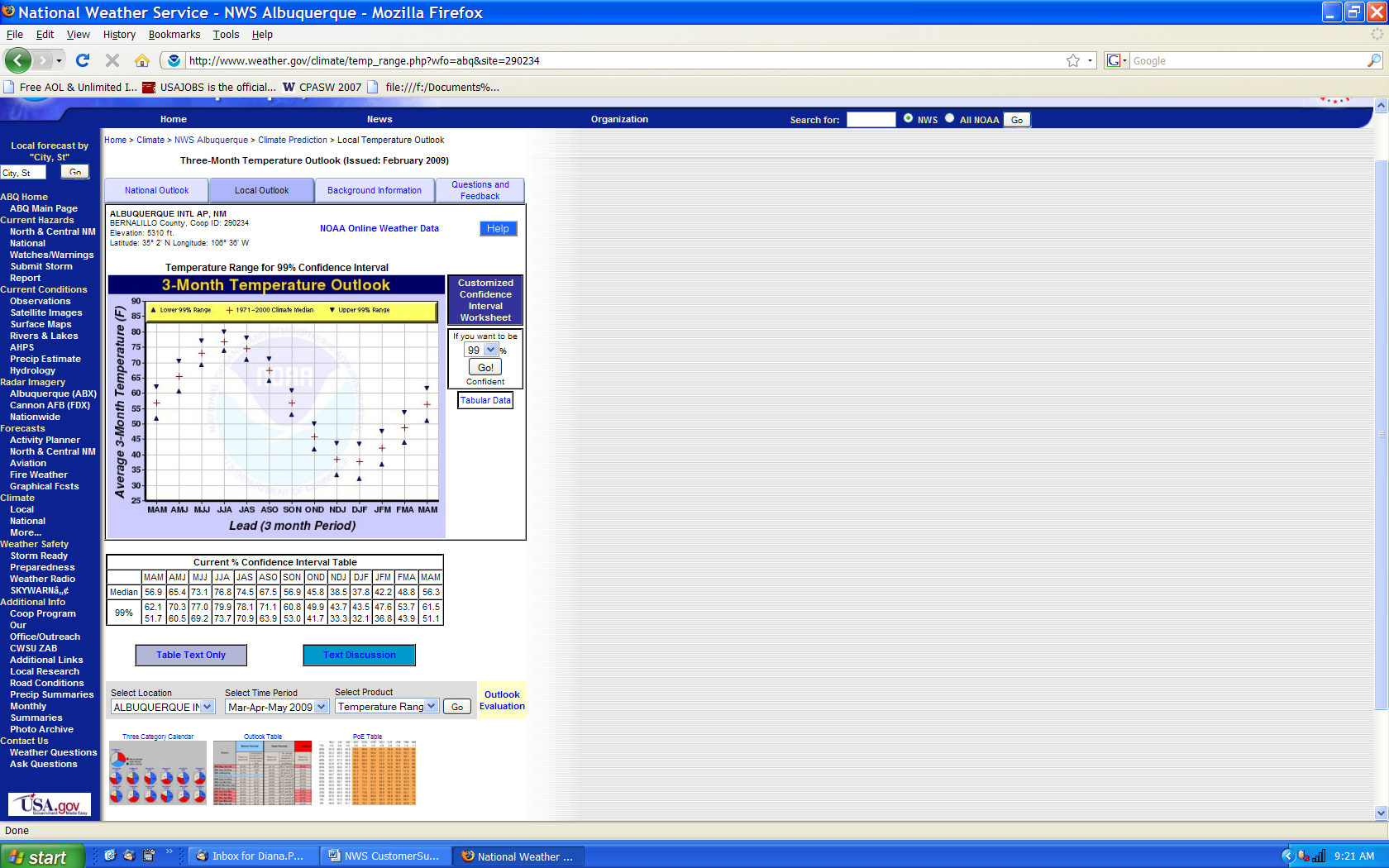
Task: Click the Climate Prediction breadcrumb
Action: 293,140
